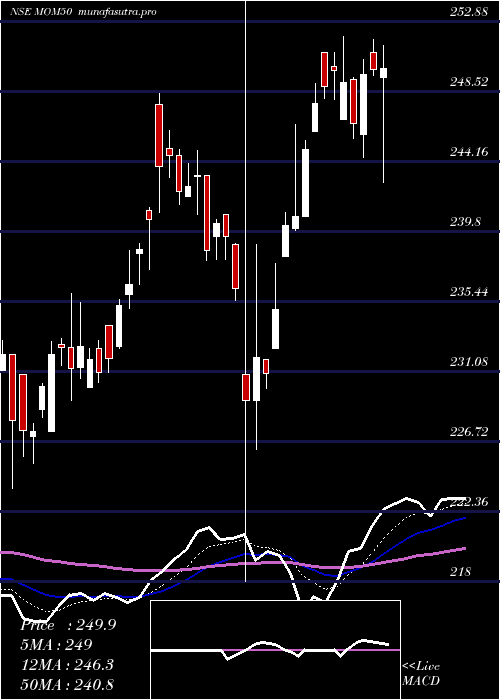This screenshot has width=500, height=700.
Task: Click the last white candlestick near 249
Action: [383, 73]
